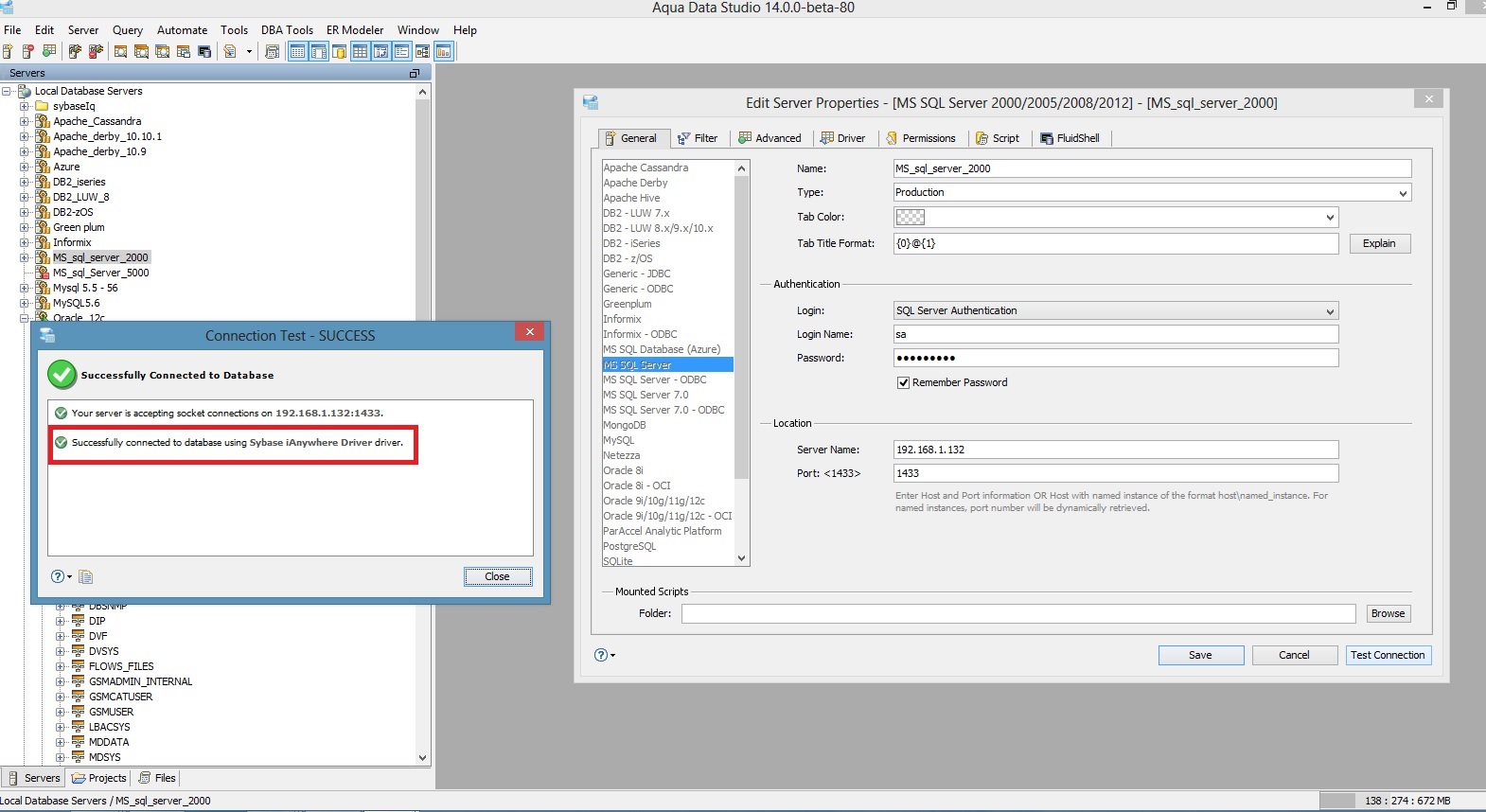1486x812 pixels.
Task: Click the Servers tree vertical scrollbar
Action: tap(422, 424)
